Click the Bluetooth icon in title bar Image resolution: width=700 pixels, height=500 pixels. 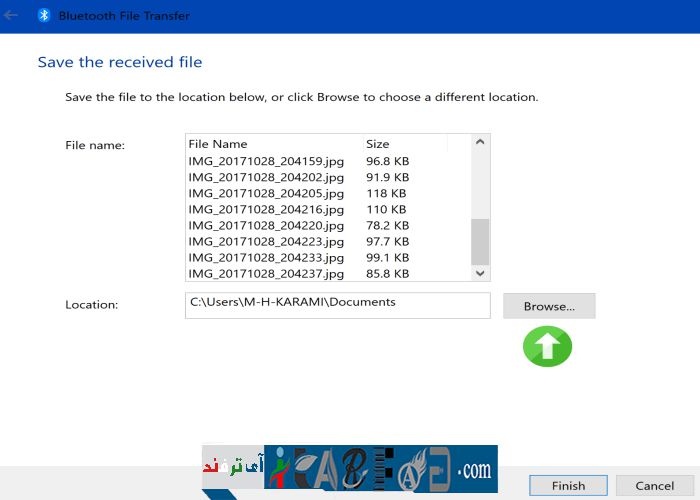(x=44, y=16)
